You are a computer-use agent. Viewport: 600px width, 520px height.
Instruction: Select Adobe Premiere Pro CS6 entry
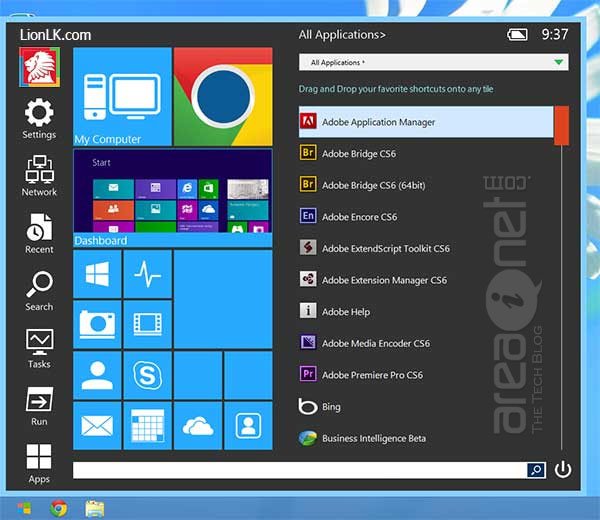click(x=426, y=375)
